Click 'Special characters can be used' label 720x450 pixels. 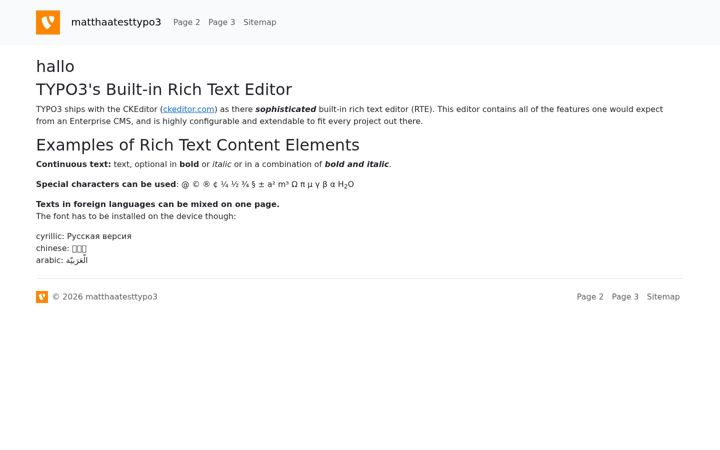(106, 184)
